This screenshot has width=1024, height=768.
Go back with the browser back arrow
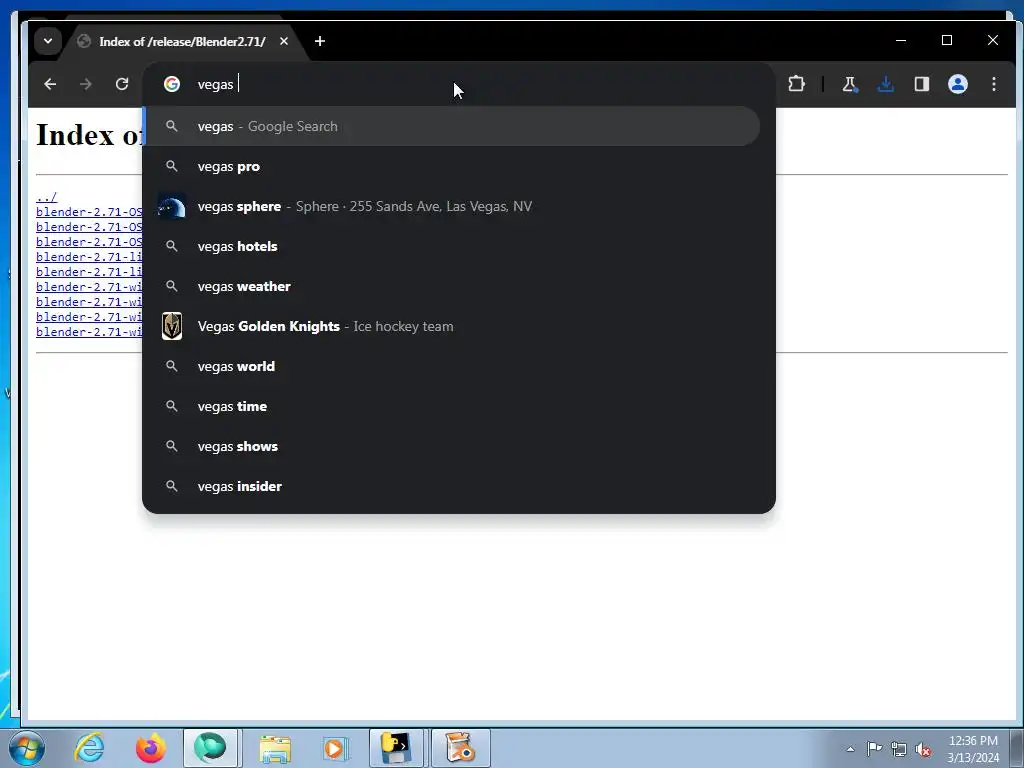click(50, 84)
